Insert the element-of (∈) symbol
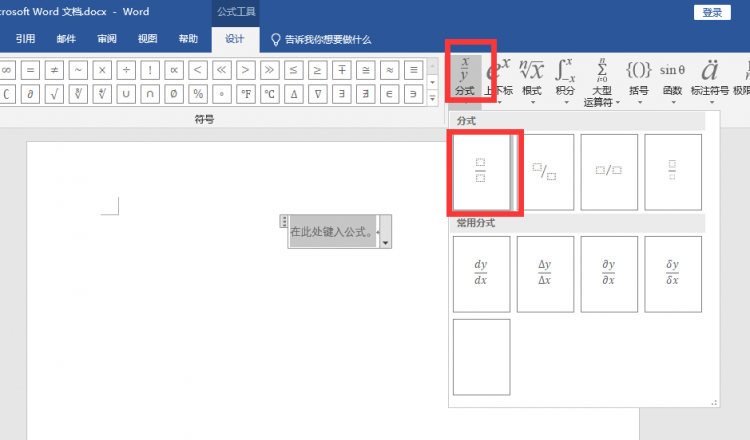 coord(389,94)
